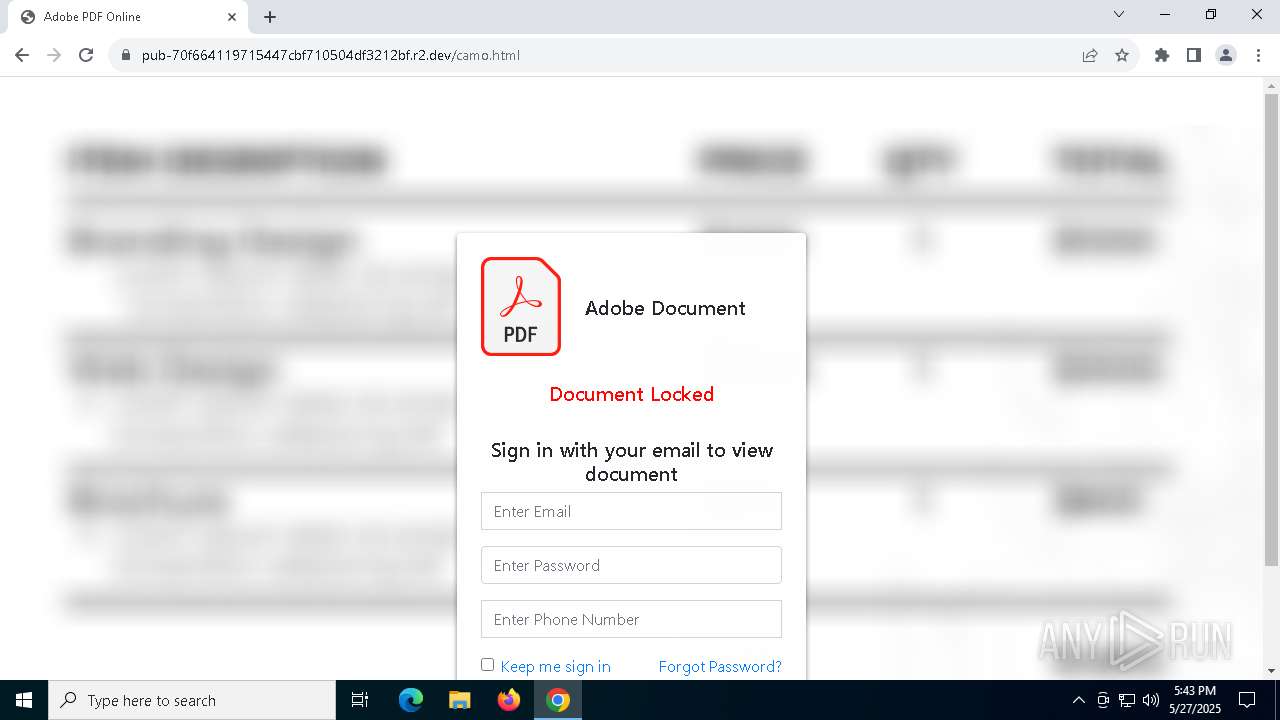Viewport: 1280px width, 720px height.
Task: Click the Enter Password field
Action: point(631,565)
